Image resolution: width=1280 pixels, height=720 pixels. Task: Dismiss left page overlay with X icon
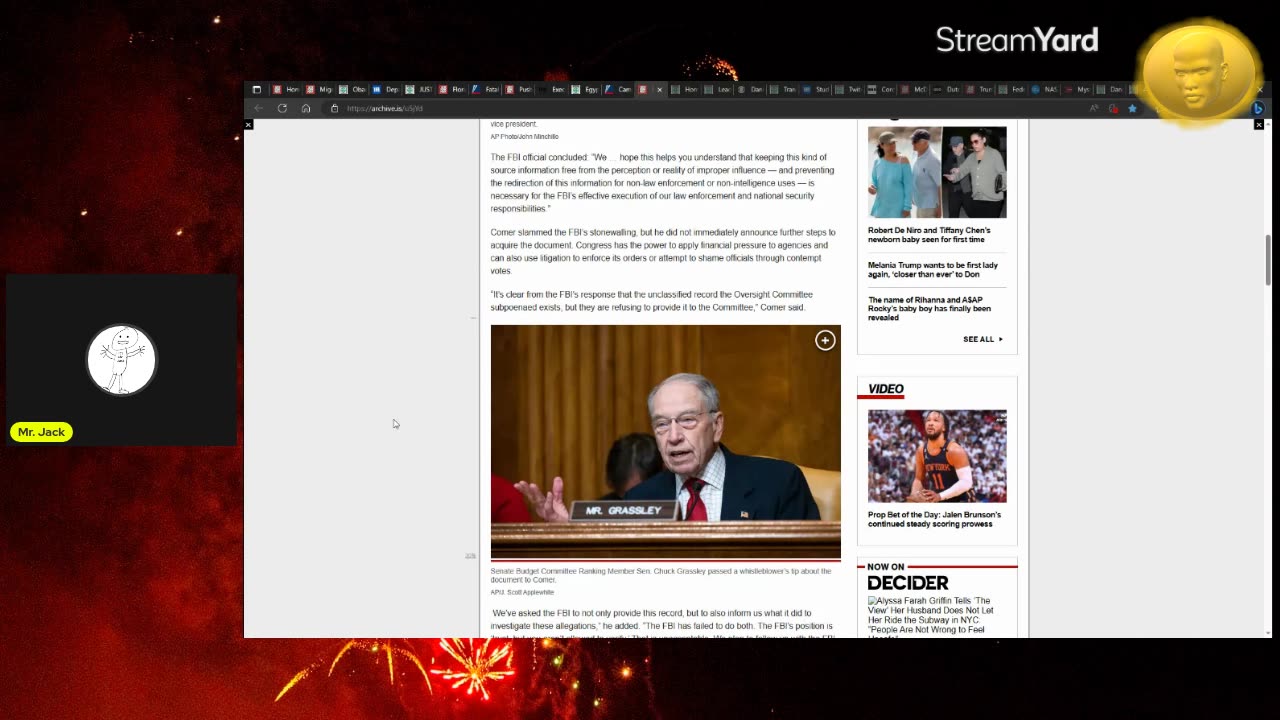[249, 125]
